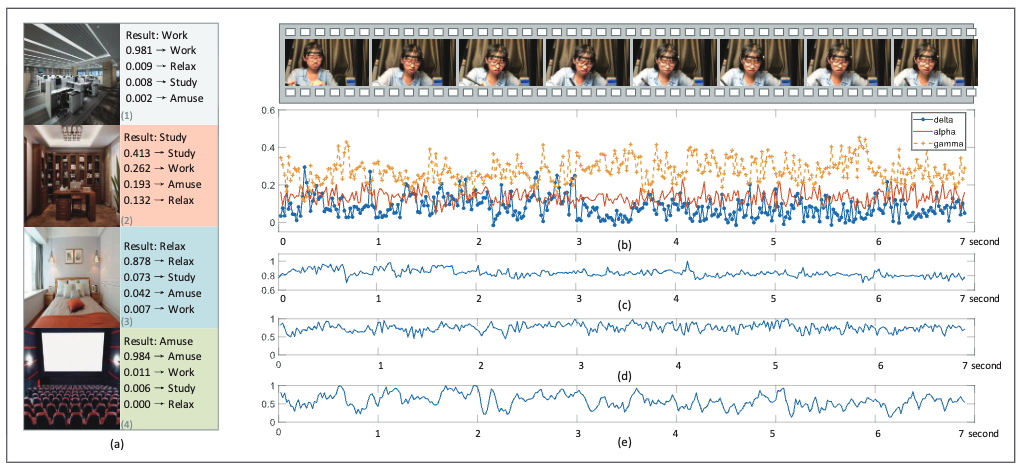Click the 0.4 y-axis label of the delta/alpha/gamma chart
The height and width of the screenshot is (469, 1021).
tap(270, 147)
